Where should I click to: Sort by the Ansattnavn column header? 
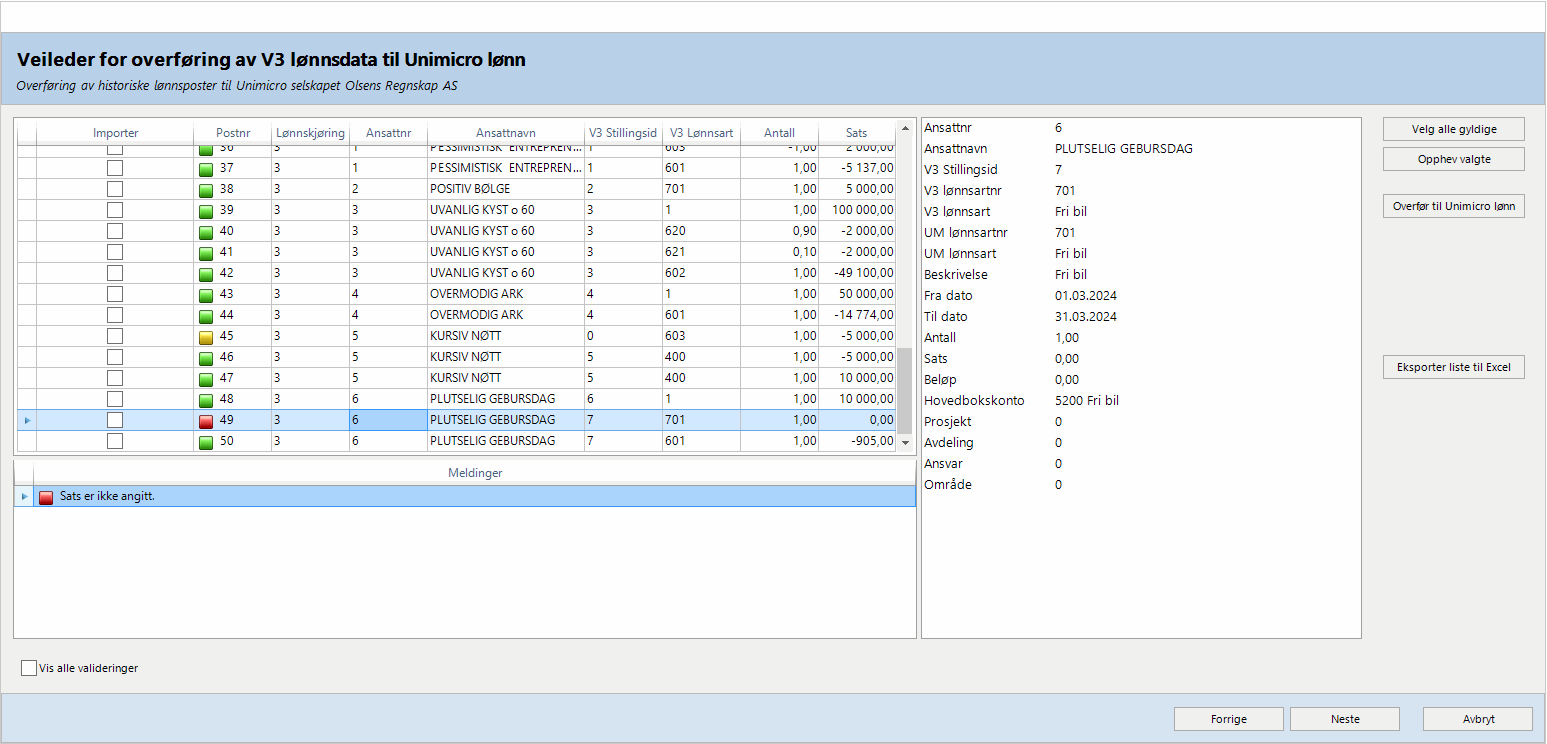pyautogui.click(x=505, y=133)
